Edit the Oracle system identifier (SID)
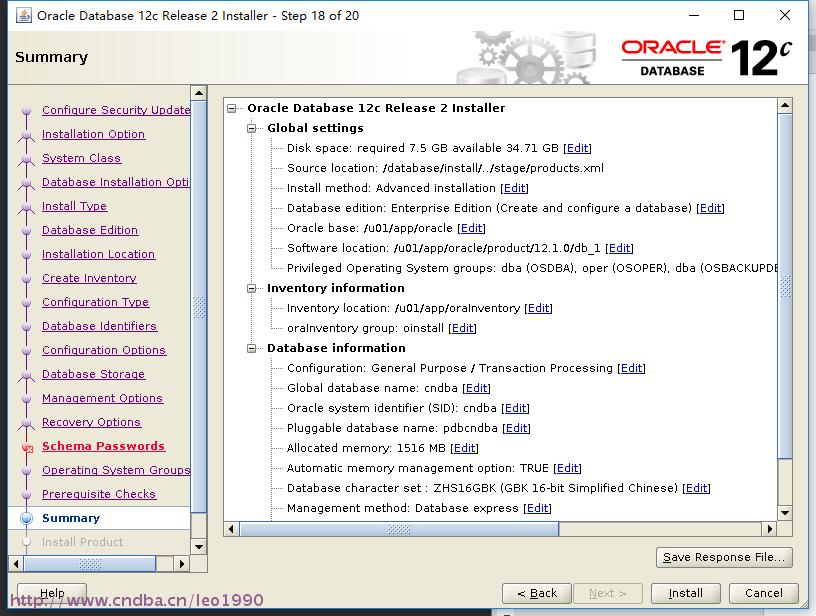Screen dimensions: 816x616 [515, 408]
